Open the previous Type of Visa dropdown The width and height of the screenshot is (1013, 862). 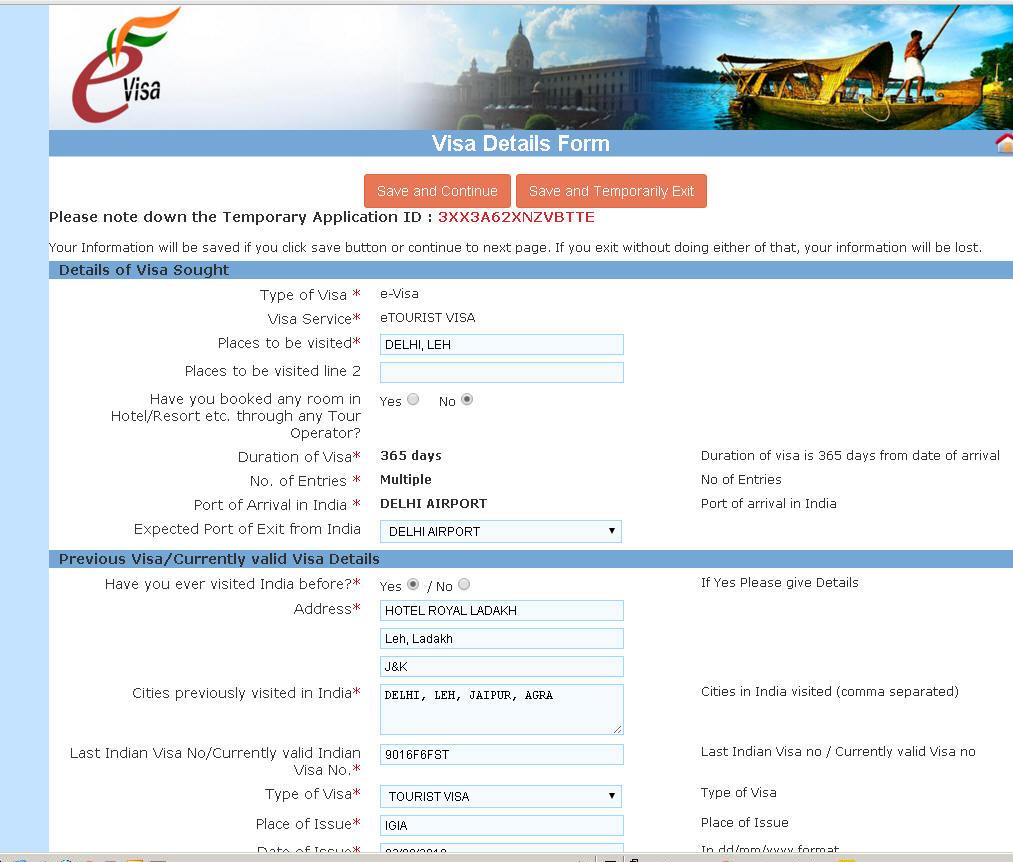(501, 796)
